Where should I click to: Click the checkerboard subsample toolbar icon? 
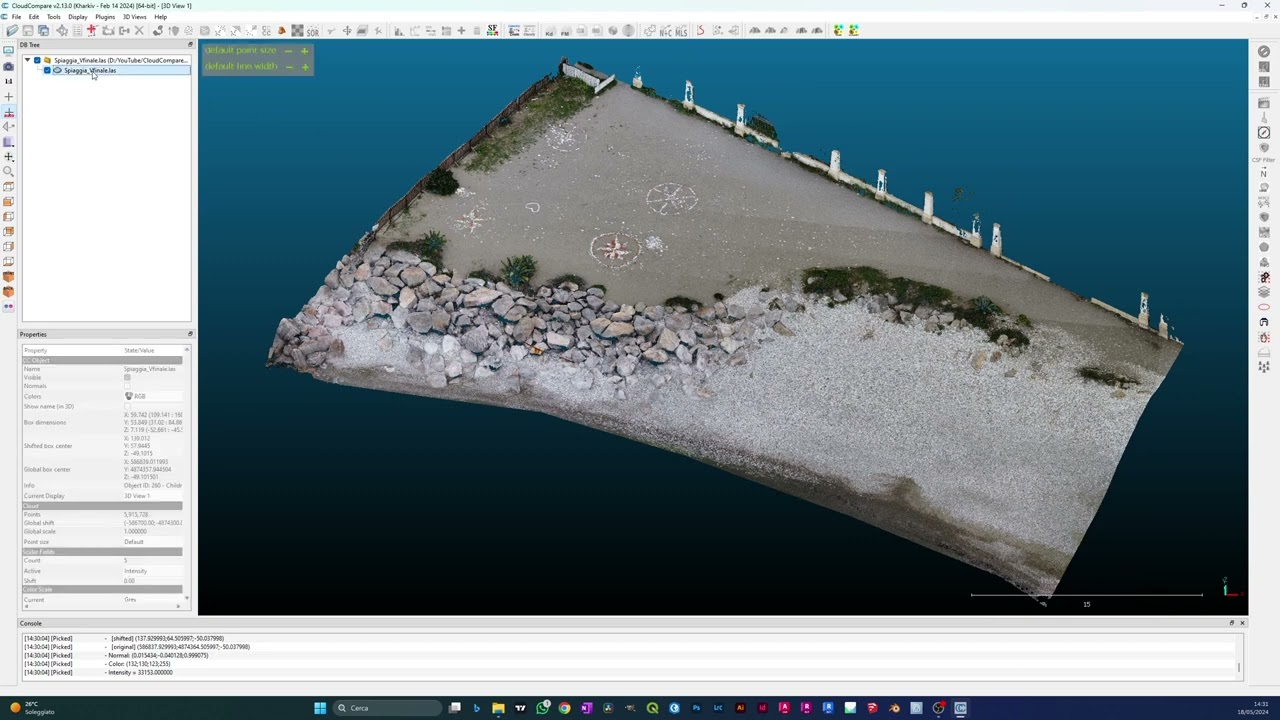(x=297, y=30)
